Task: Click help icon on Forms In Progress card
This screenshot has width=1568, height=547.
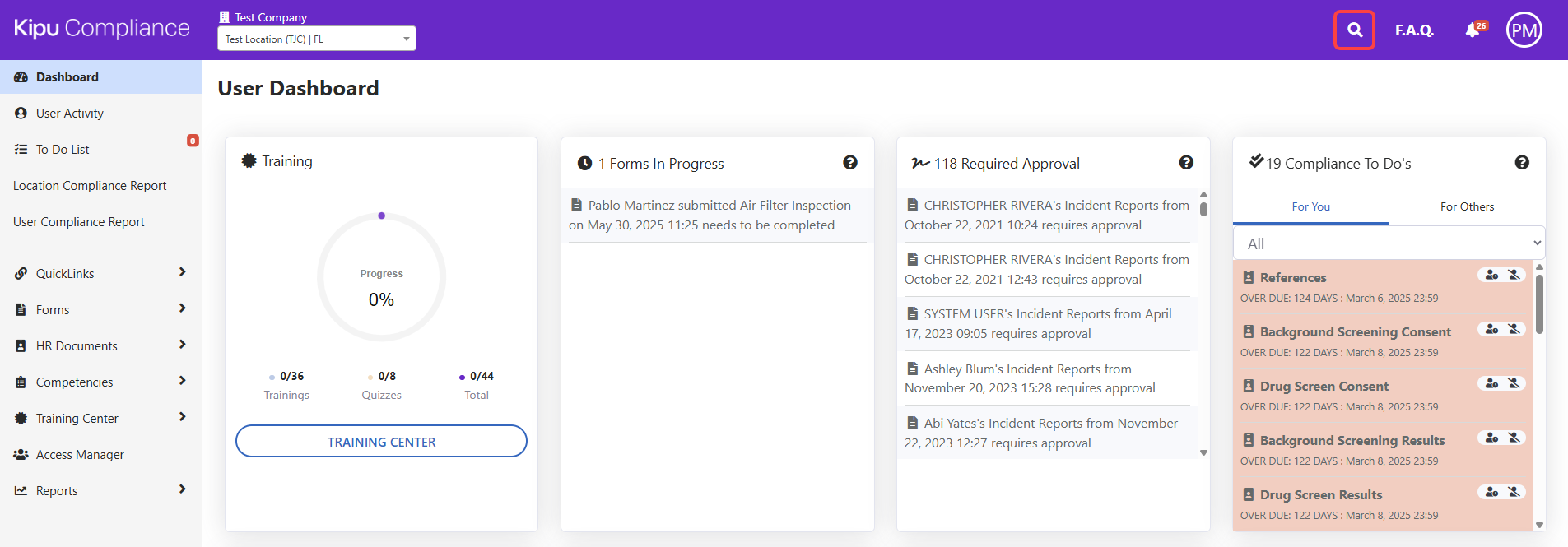Action: [850, 163]
